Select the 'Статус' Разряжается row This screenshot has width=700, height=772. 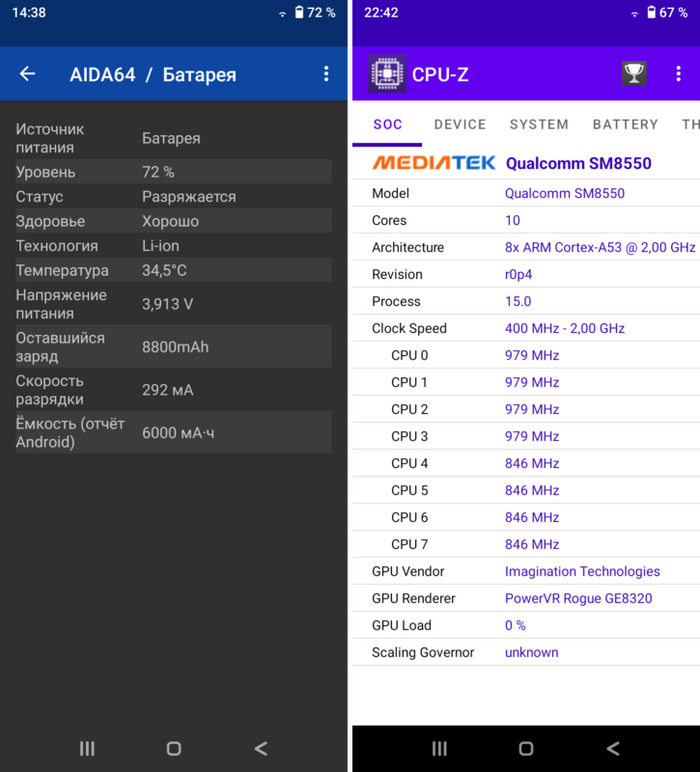[174, 196]
